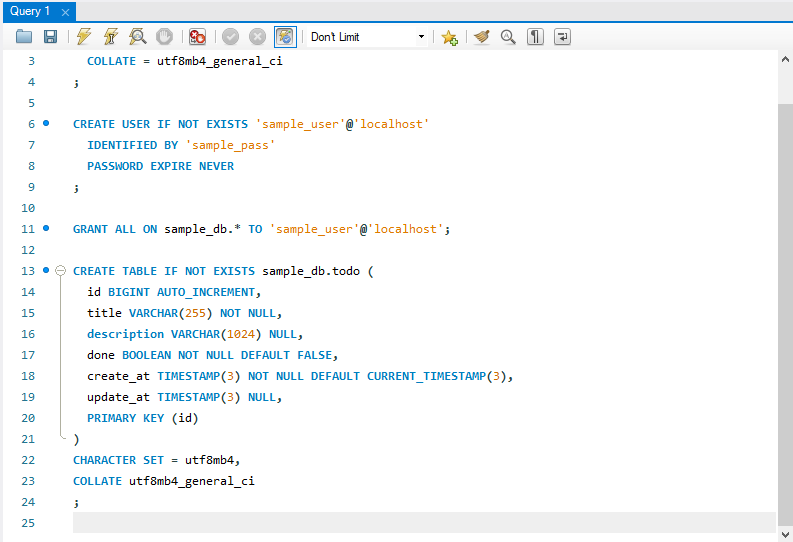Click statement marker dot on line 13

pos(46,270)
